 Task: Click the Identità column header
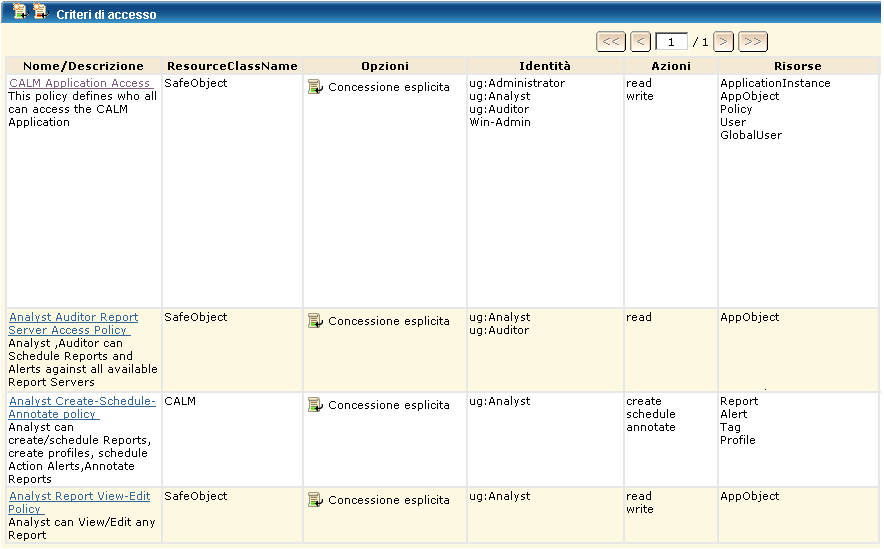[545, 66]
